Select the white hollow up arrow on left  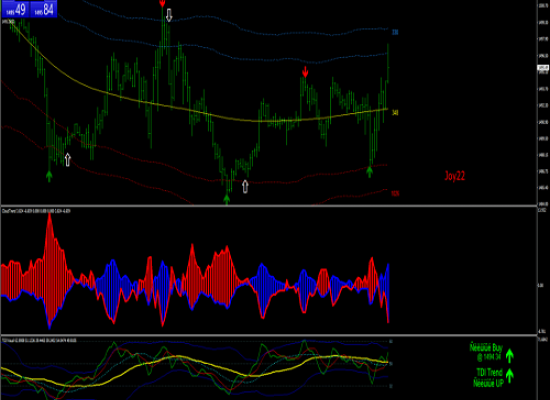point(67,159)
